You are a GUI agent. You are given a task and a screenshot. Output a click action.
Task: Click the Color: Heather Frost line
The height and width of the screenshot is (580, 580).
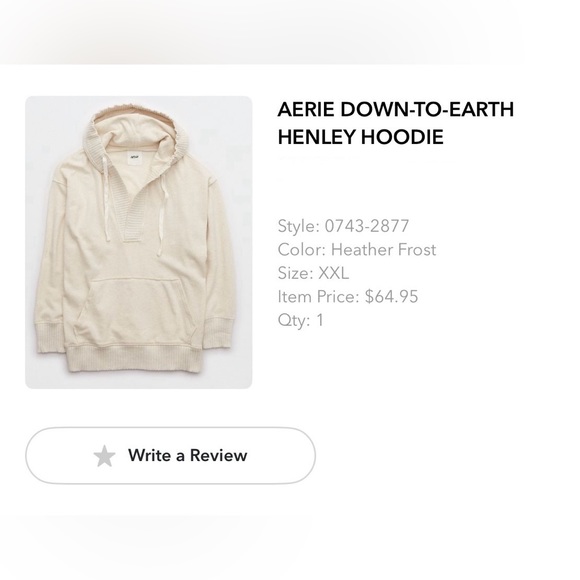tap(357, 249)
